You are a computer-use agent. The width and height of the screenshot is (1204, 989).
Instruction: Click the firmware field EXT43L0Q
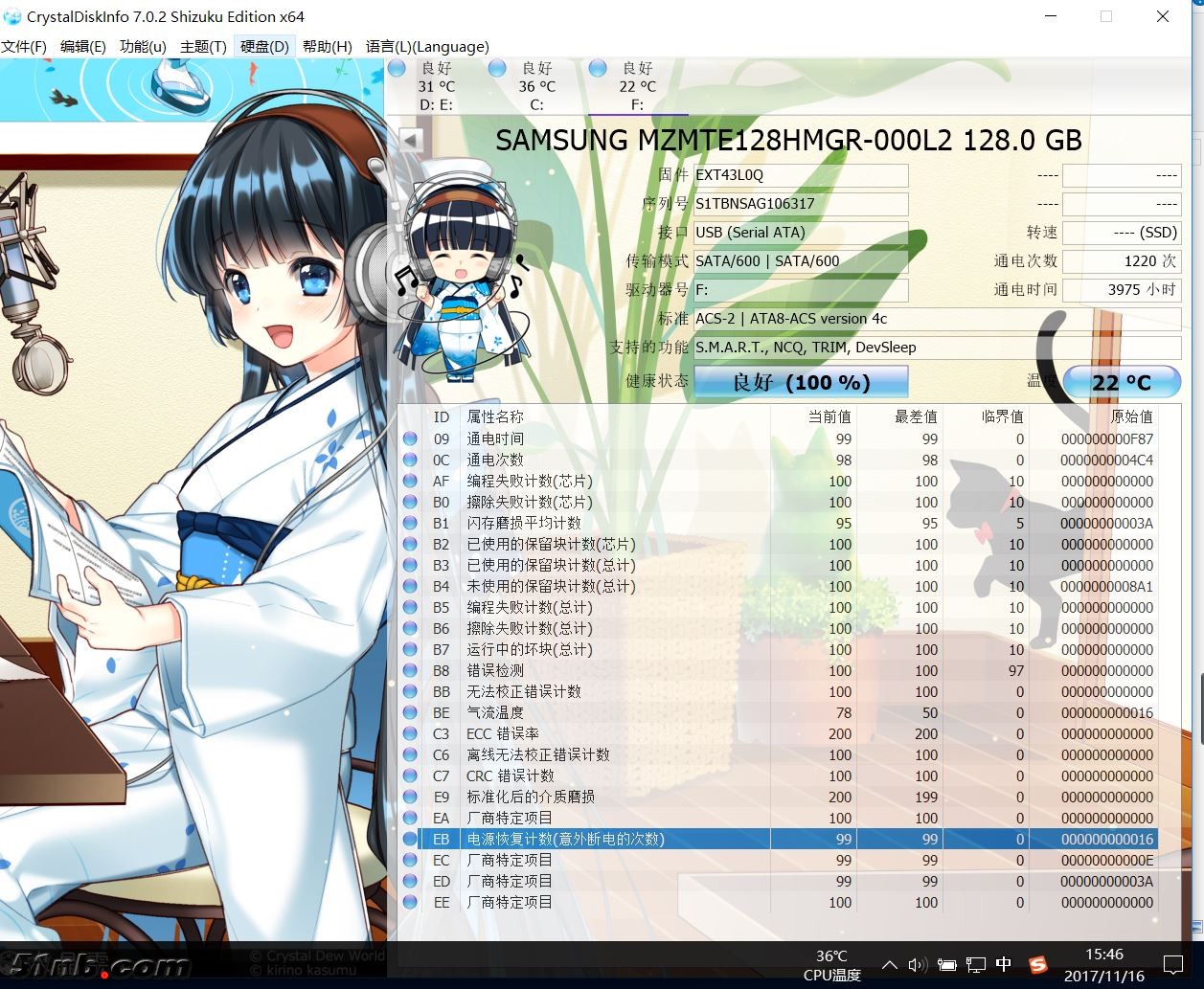click(801, 175)
